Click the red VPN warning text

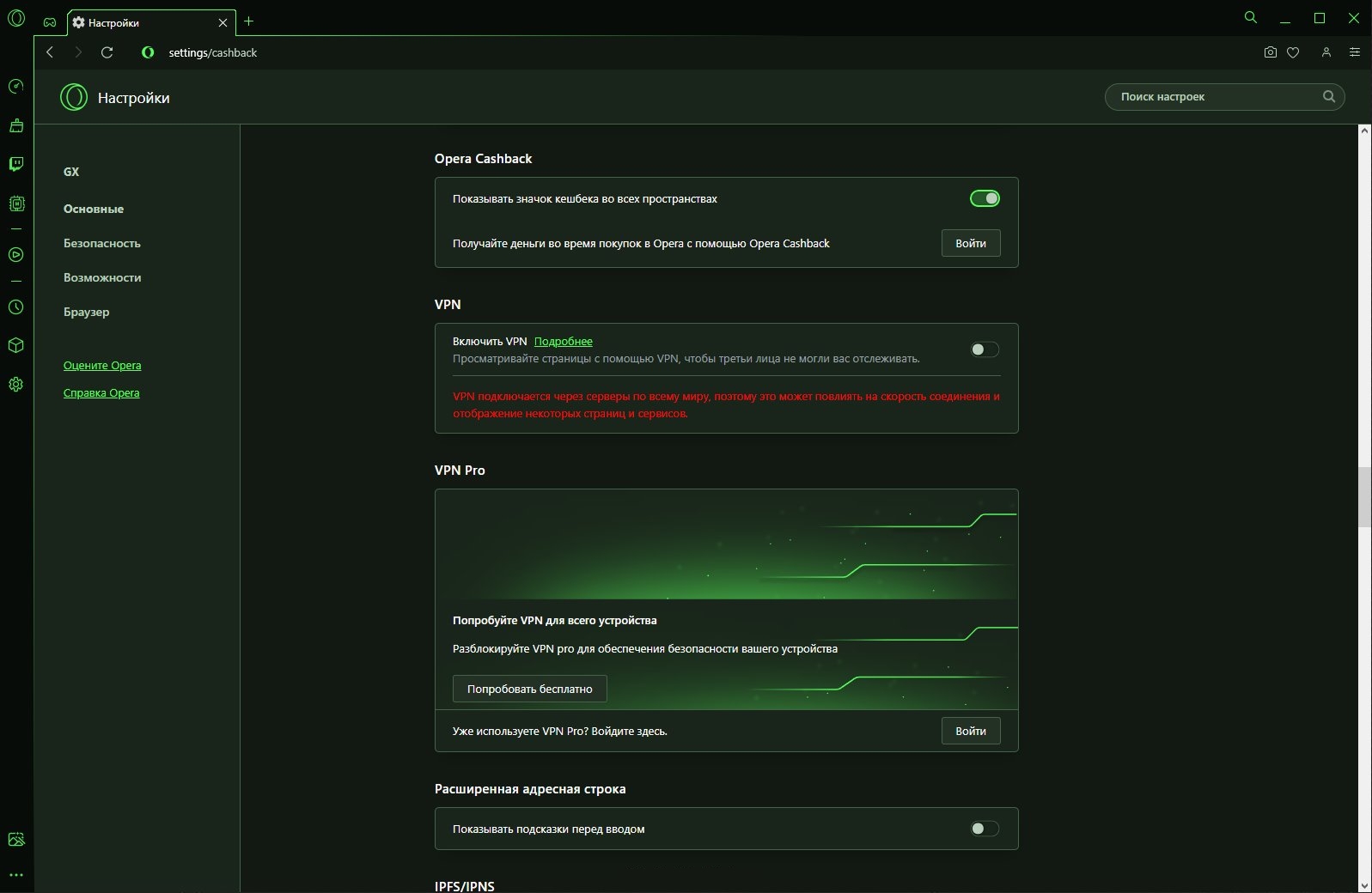tap(726, 404)
